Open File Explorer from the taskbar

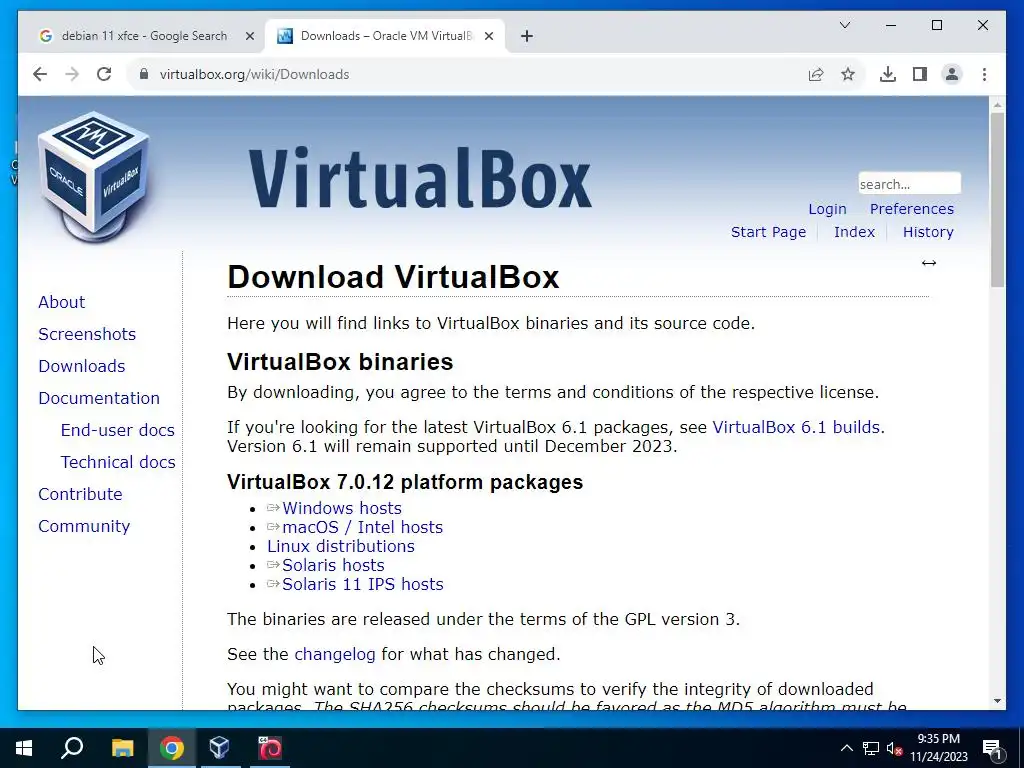point(122,748)
